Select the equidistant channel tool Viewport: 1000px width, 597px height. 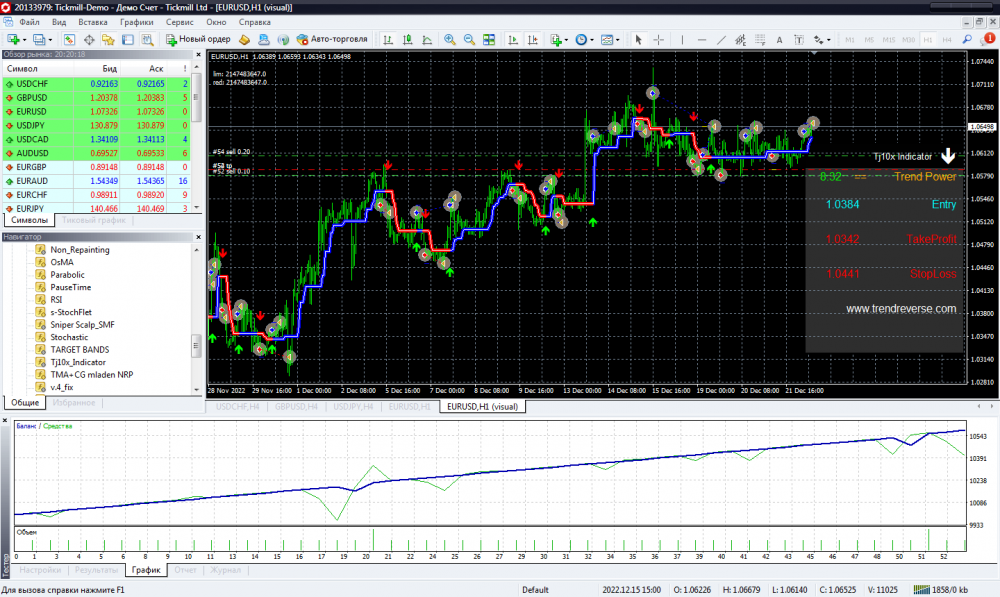click(x=740, y=40)
